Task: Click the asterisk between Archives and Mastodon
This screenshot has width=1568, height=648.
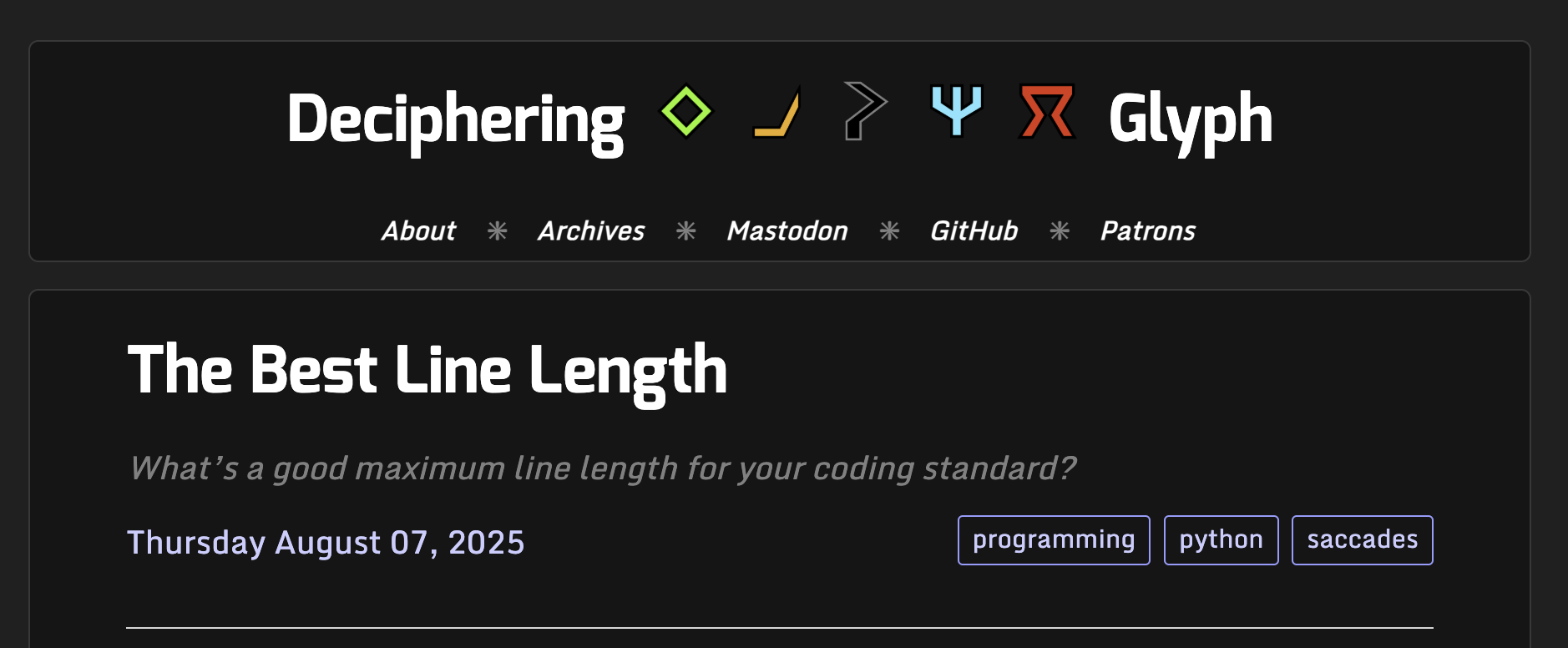Action: (686, 230)
